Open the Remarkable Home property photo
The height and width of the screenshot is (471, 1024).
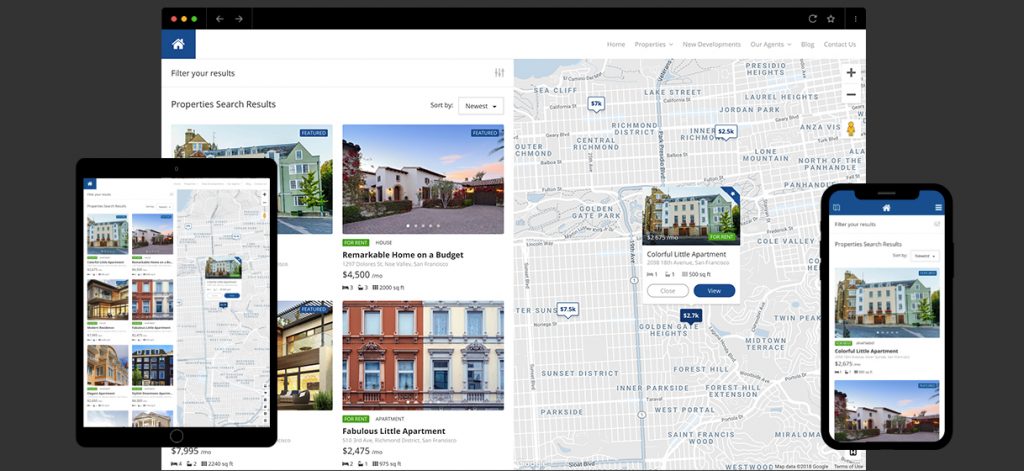423,179
